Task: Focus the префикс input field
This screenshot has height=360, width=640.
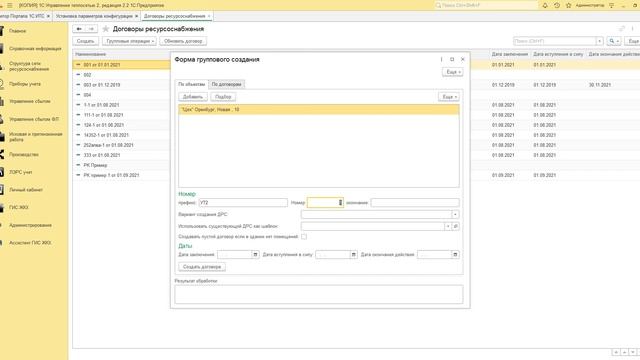Action: [243, 202]
